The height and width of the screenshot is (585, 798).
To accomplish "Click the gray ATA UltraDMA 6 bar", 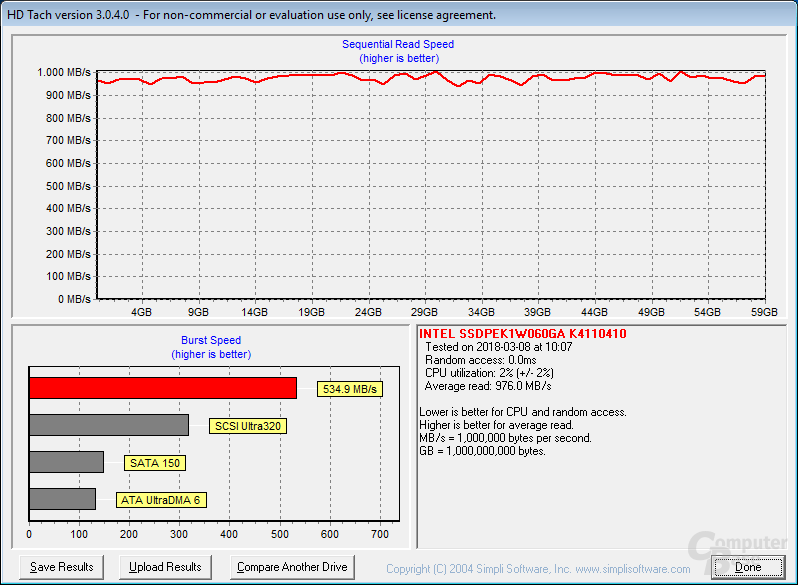I will pos(63,499).
